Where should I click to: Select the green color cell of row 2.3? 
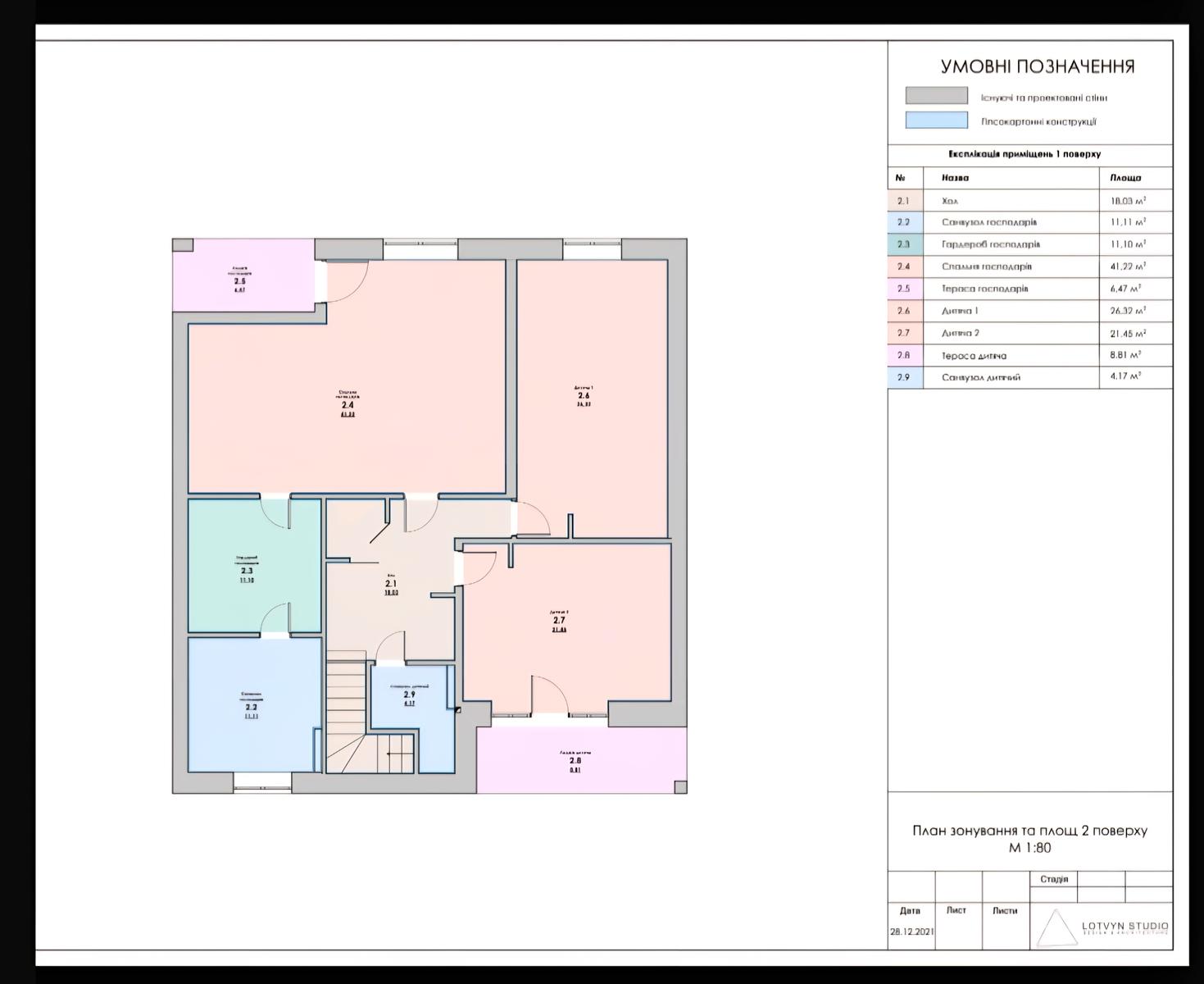pyautogui.click(x=904, y=244)
